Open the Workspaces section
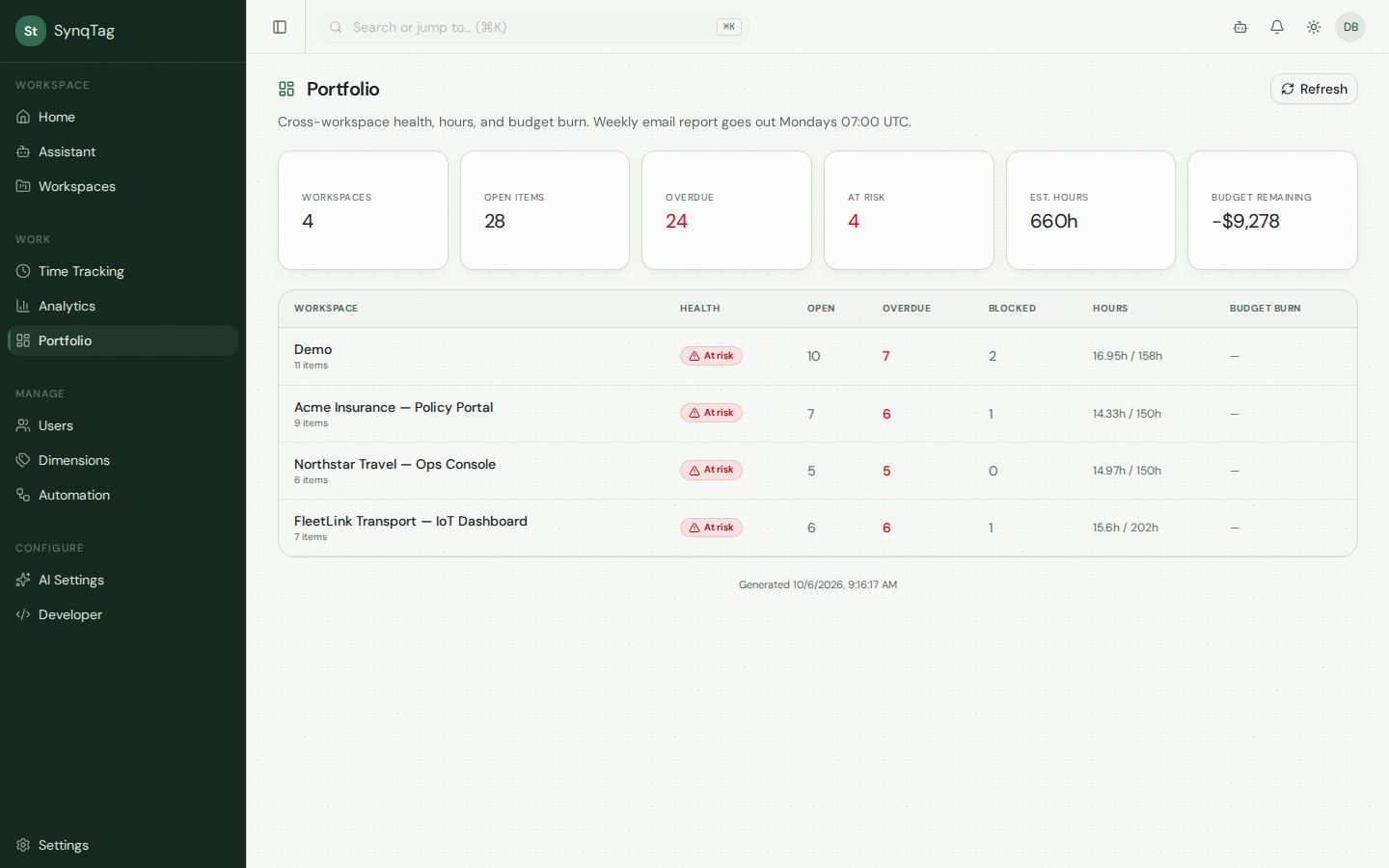The image size is (1389, 868). pos(123,186)
